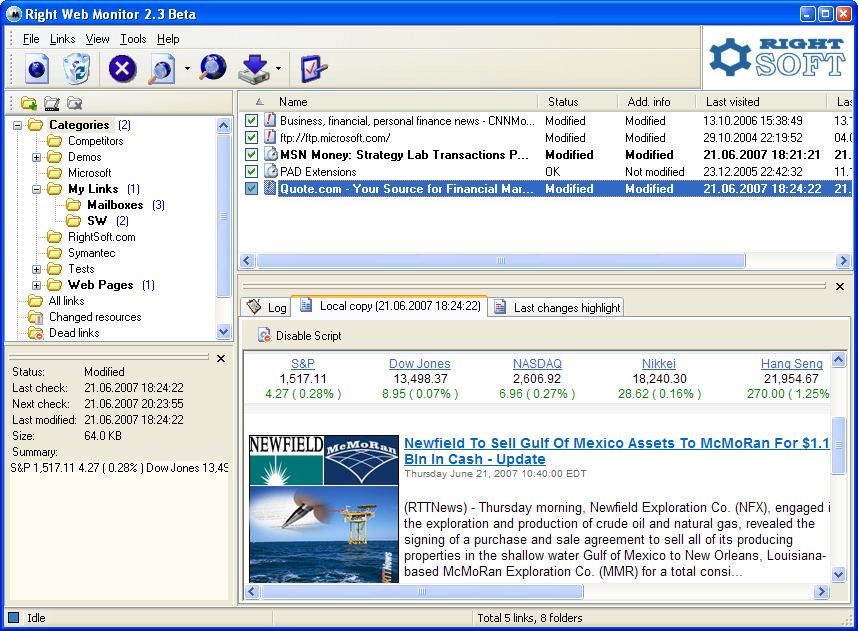Click the icon beside ftp://ftp.microsoft.com/

tap(270, 137)
